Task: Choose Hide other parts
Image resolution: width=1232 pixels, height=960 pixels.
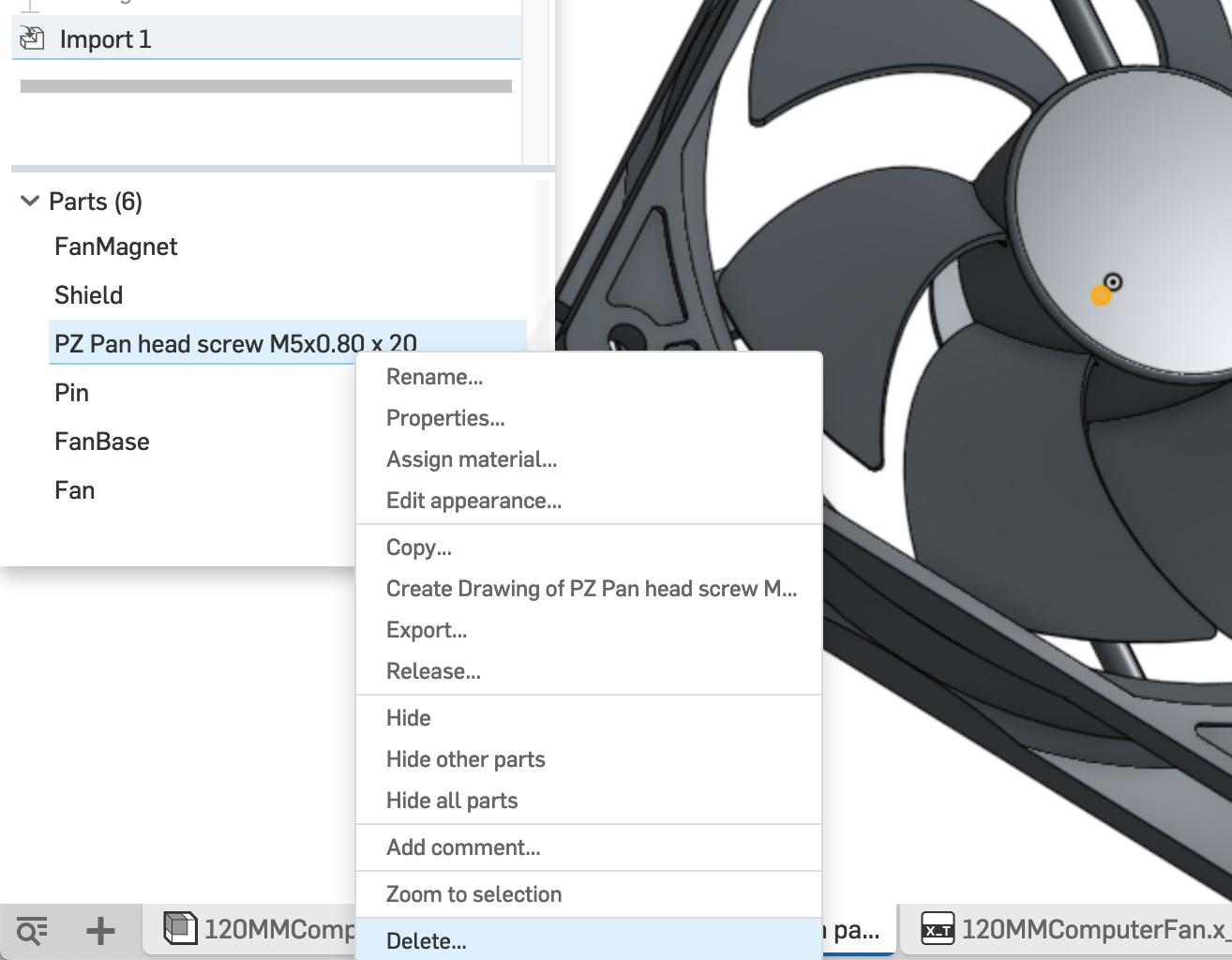Action: point(465,759)
